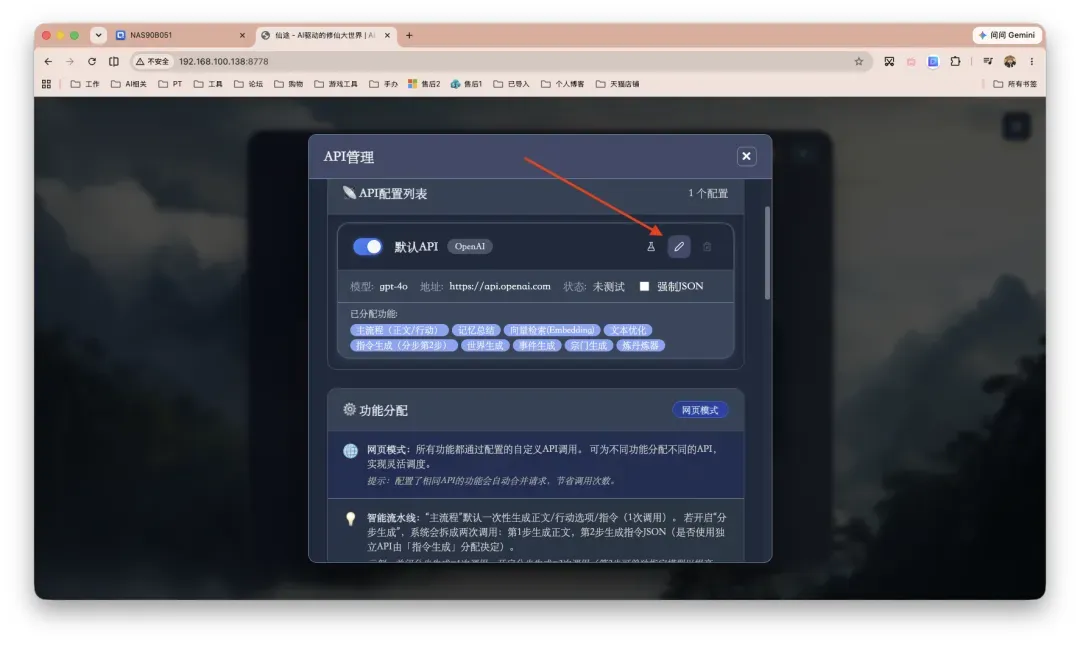Open the Chrome three-dot menu
This screenshot has width=1080, height=645.
(x=1032, y=61)
